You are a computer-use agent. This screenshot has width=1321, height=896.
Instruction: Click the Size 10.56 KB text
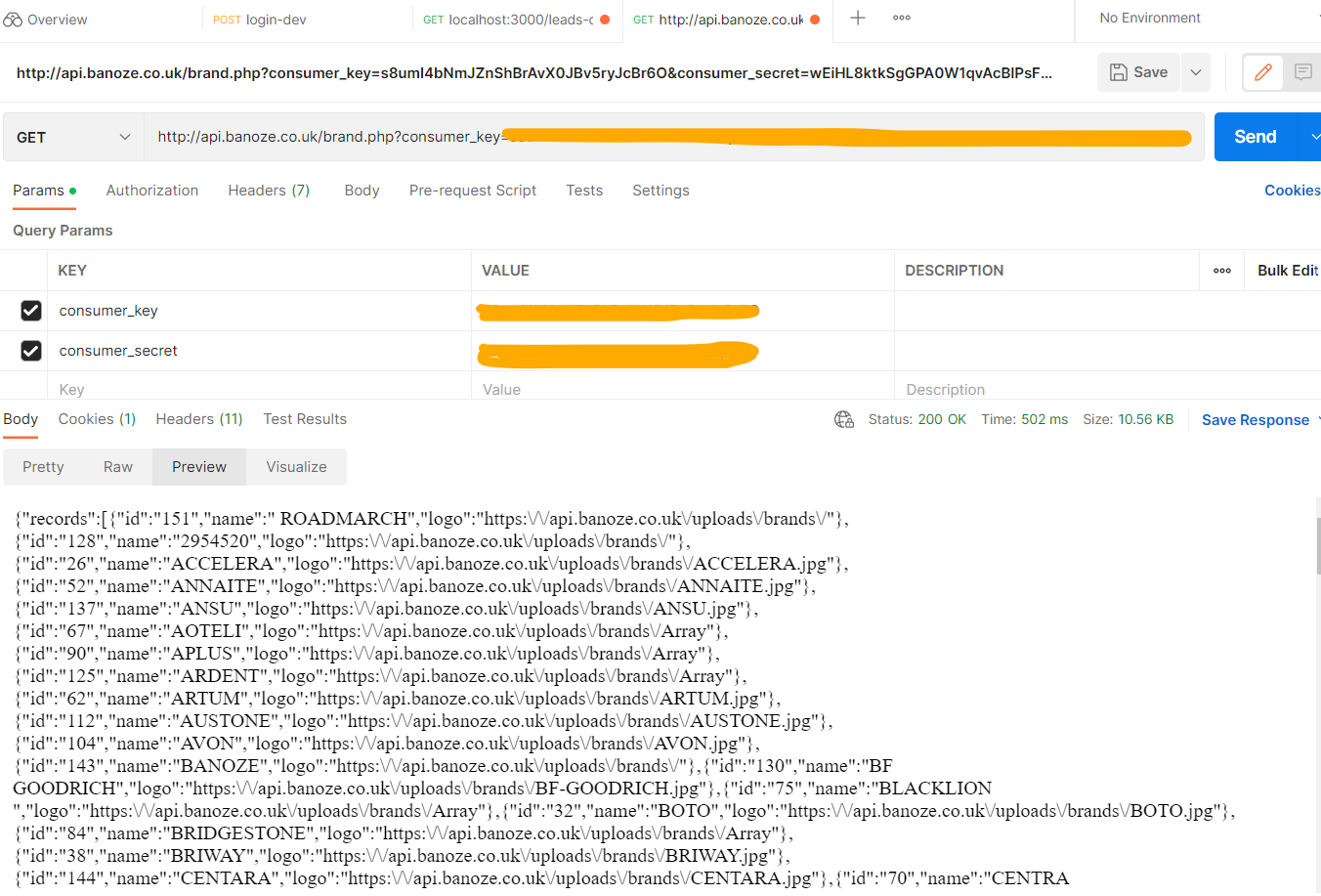[1128, 419]
